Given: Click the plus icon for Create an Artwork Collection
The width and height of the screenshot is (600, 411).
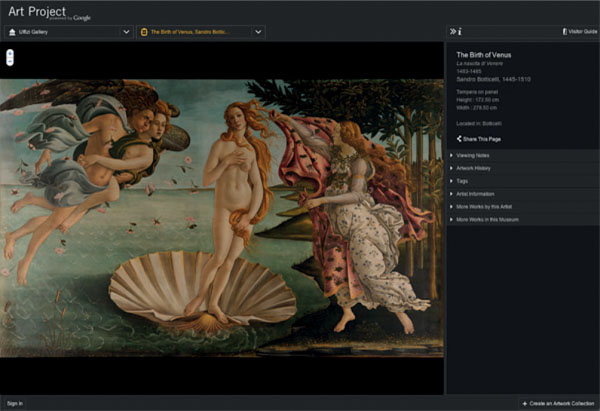Looking at the screenshot, I should 525,403.
